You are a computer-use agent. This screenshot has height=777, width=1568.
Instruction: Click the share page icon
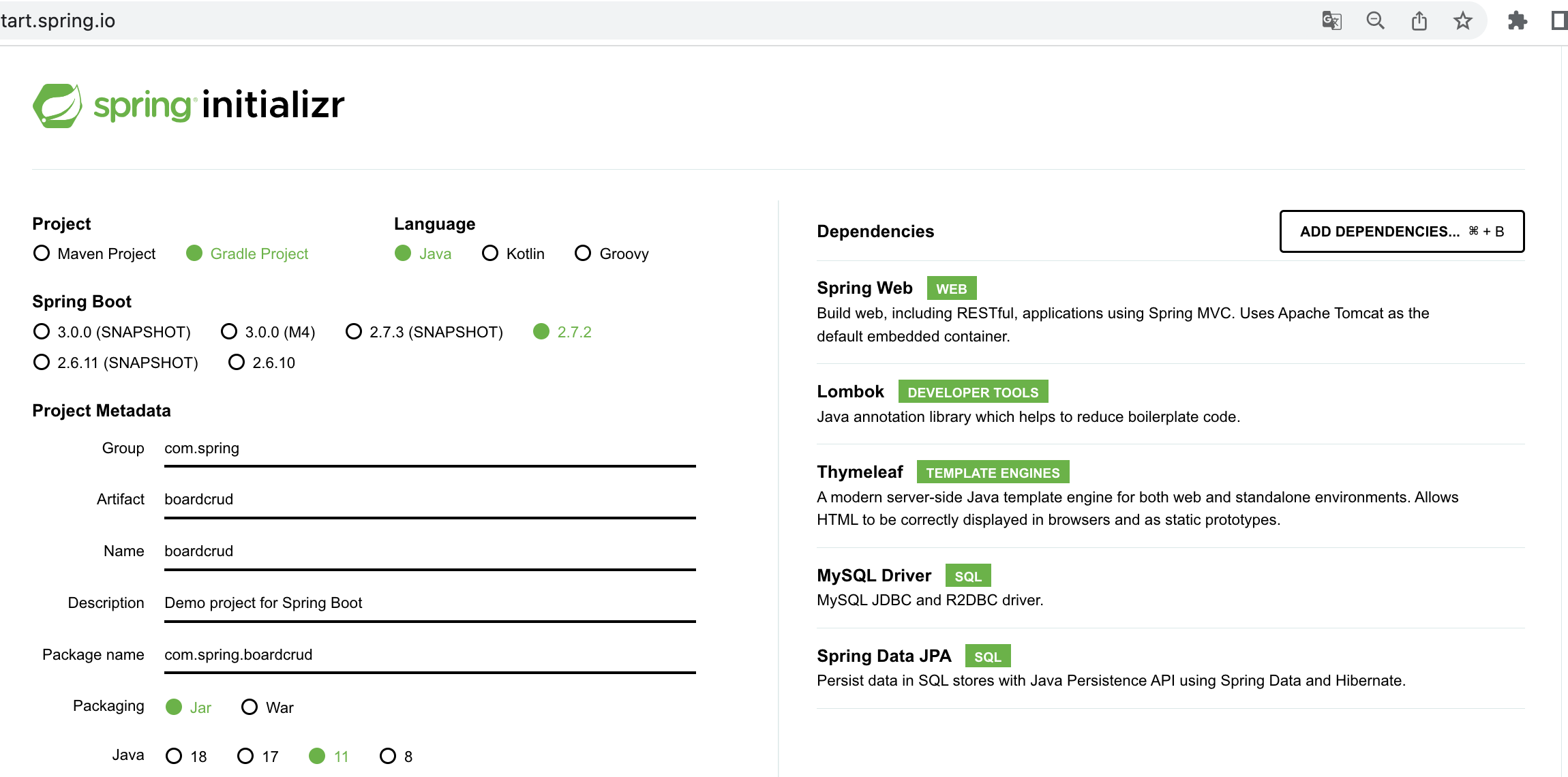point(1419,20)
